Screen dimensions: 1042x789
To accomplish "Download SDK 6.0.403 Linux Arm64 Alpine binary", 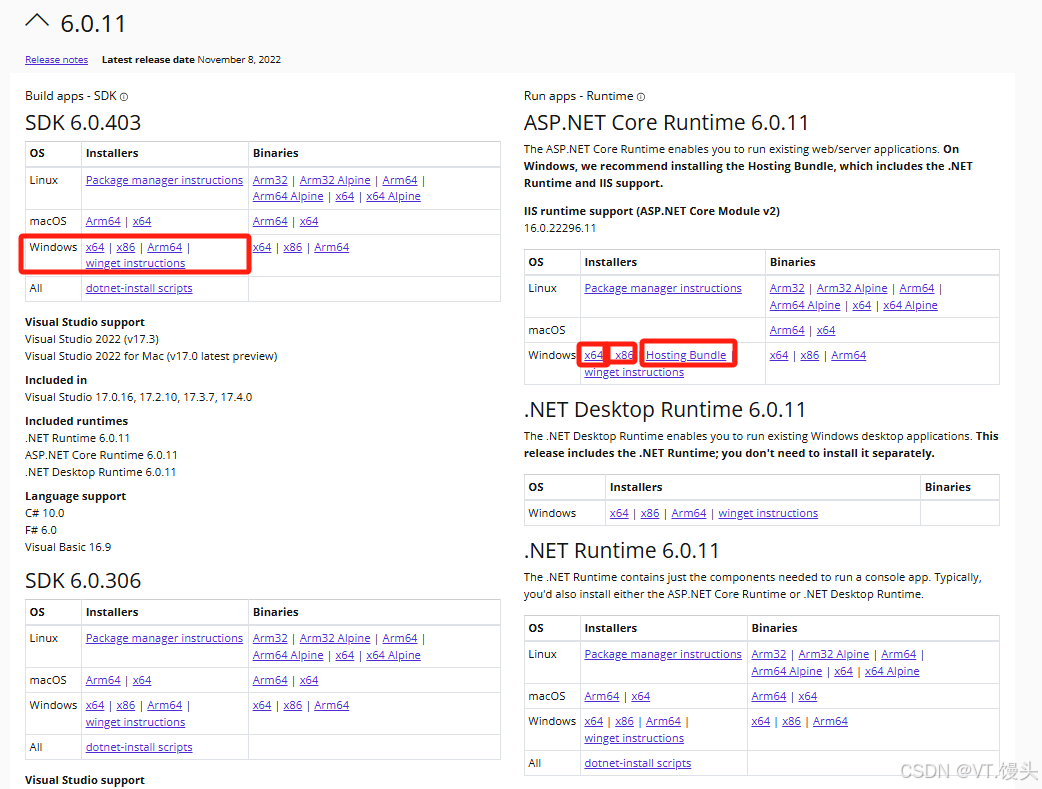I will (288, 196).
